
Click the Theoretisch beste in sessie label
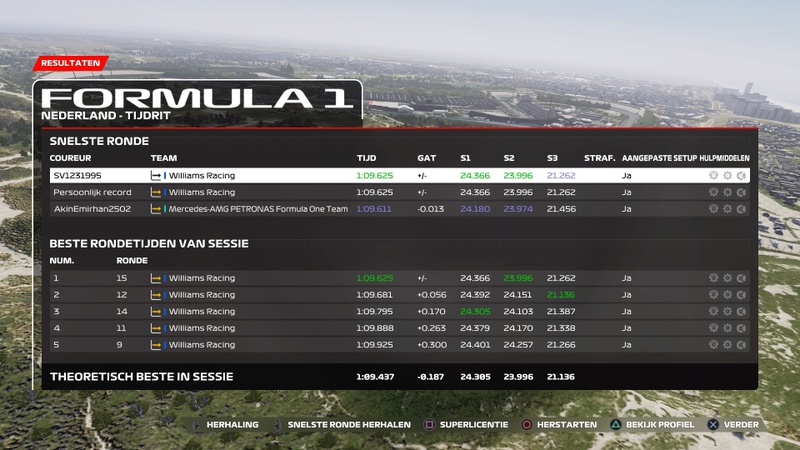click(x=141, y=377)
